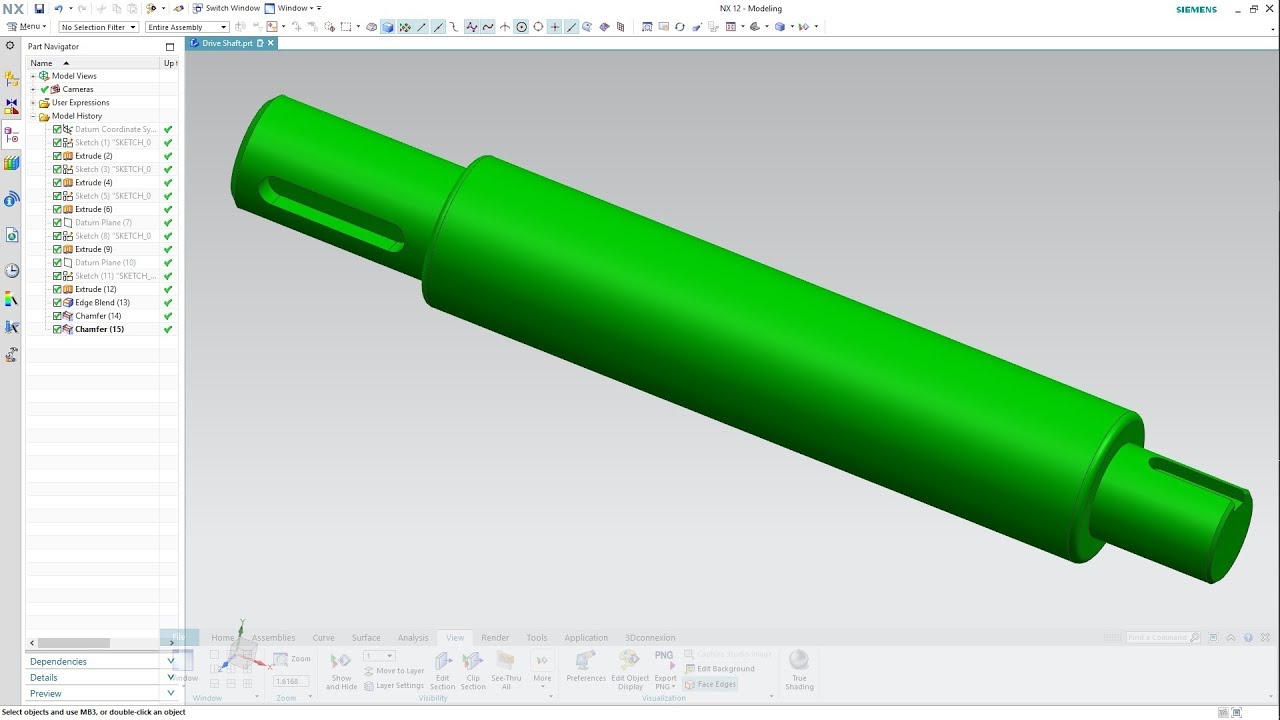Click the Part Navigator horizontal scrollbar thumb
This screenshot has width=1280, height=720.
[x=74, y=643]
